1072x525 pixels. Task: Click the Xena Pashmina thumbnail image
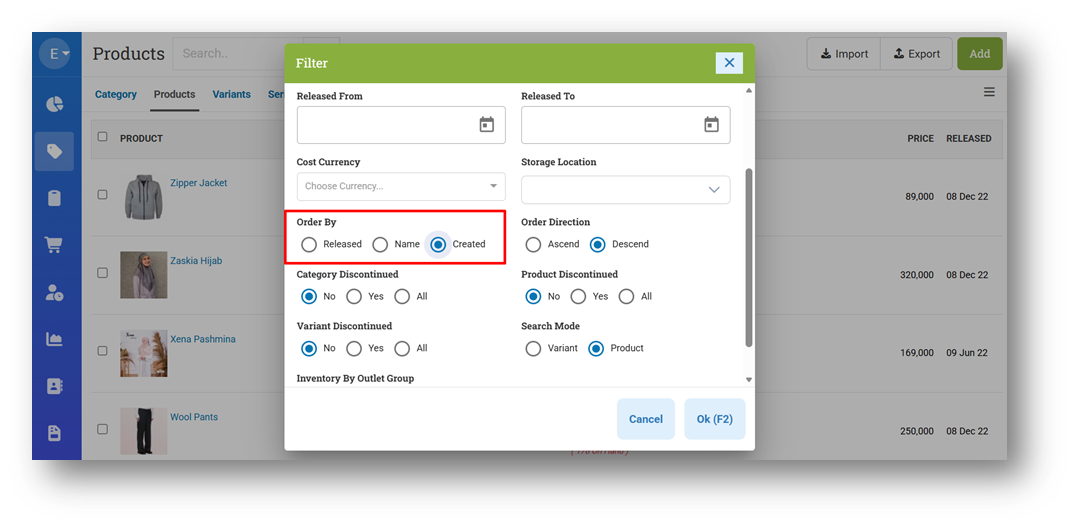coord(144,353)
